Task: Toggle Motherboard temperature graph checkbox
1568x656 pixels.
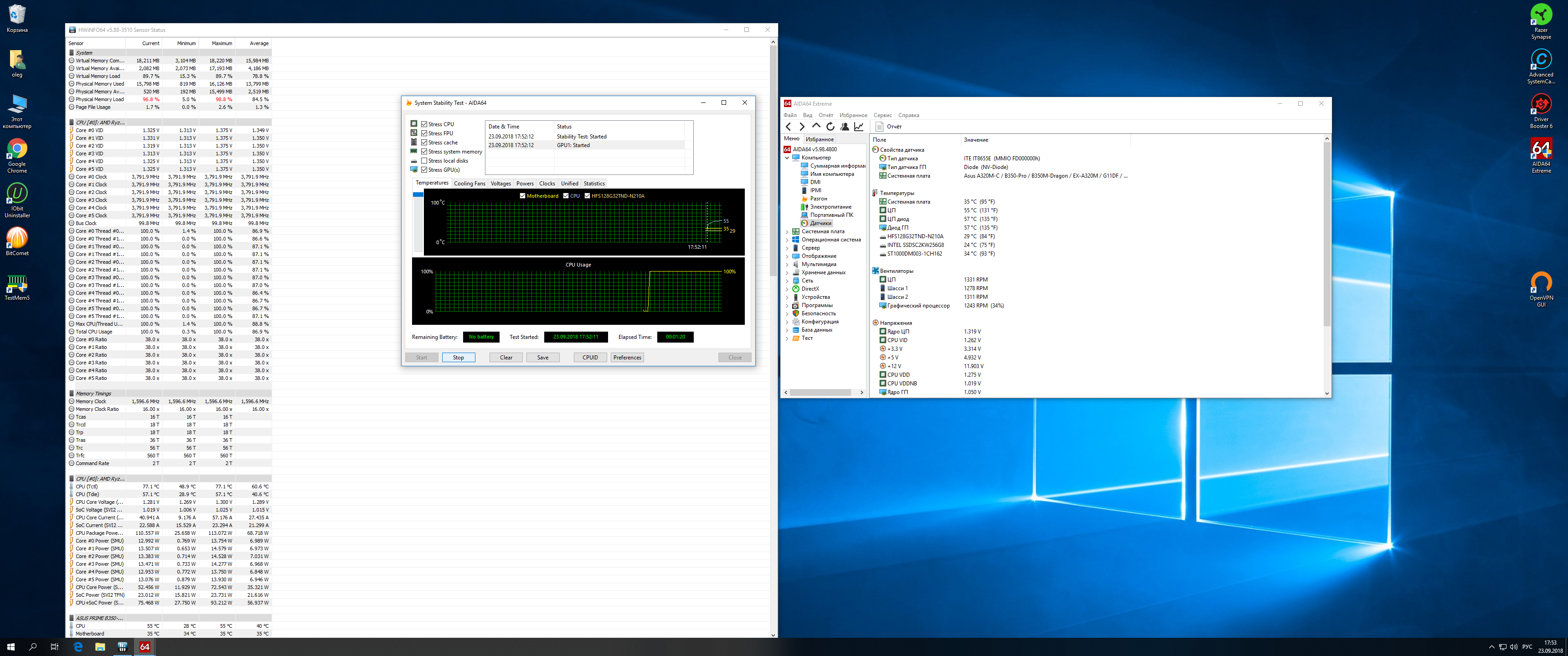Action: click(x=523, y=196)
